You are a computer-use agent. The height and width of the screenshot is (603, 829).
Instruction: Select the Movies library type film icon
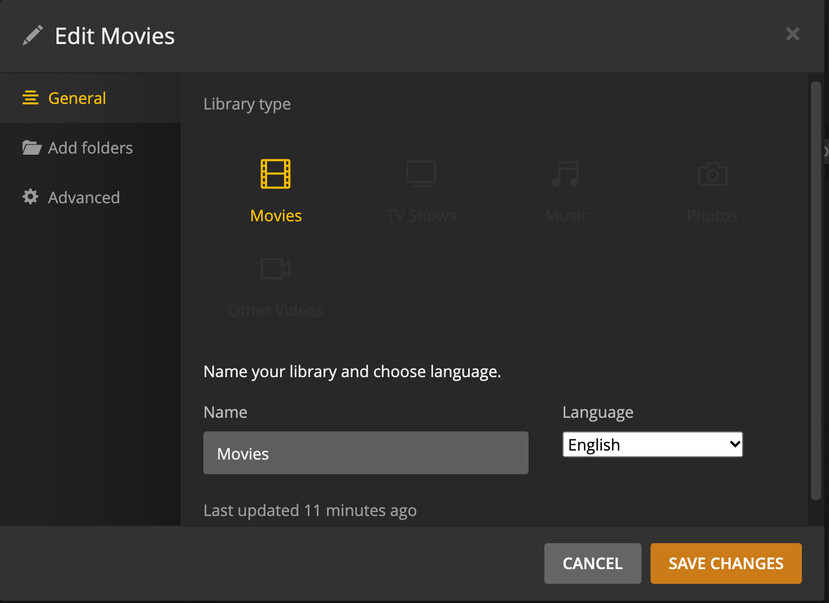pos(275,174)
